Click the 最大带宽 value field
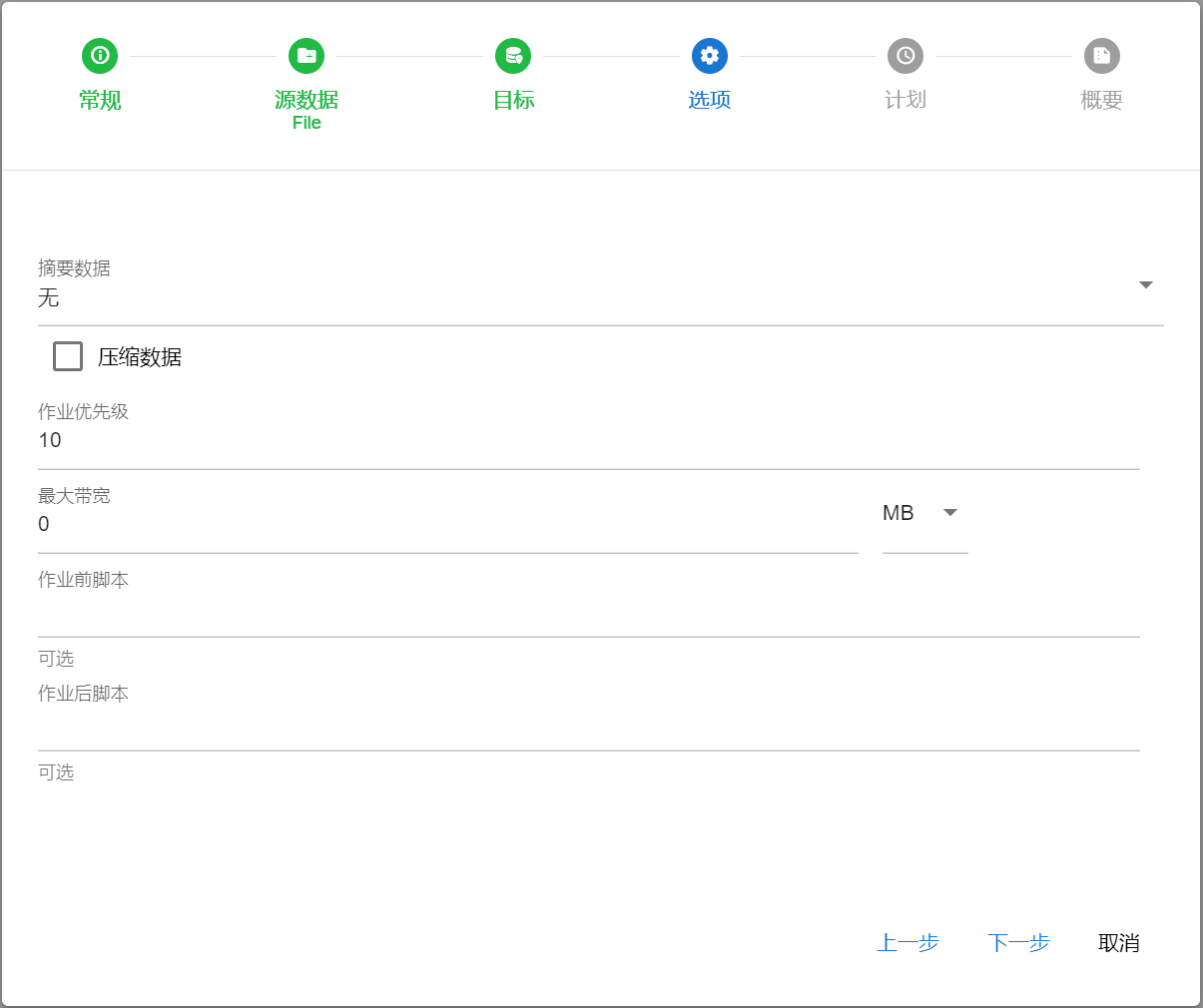 pos(447,524)
